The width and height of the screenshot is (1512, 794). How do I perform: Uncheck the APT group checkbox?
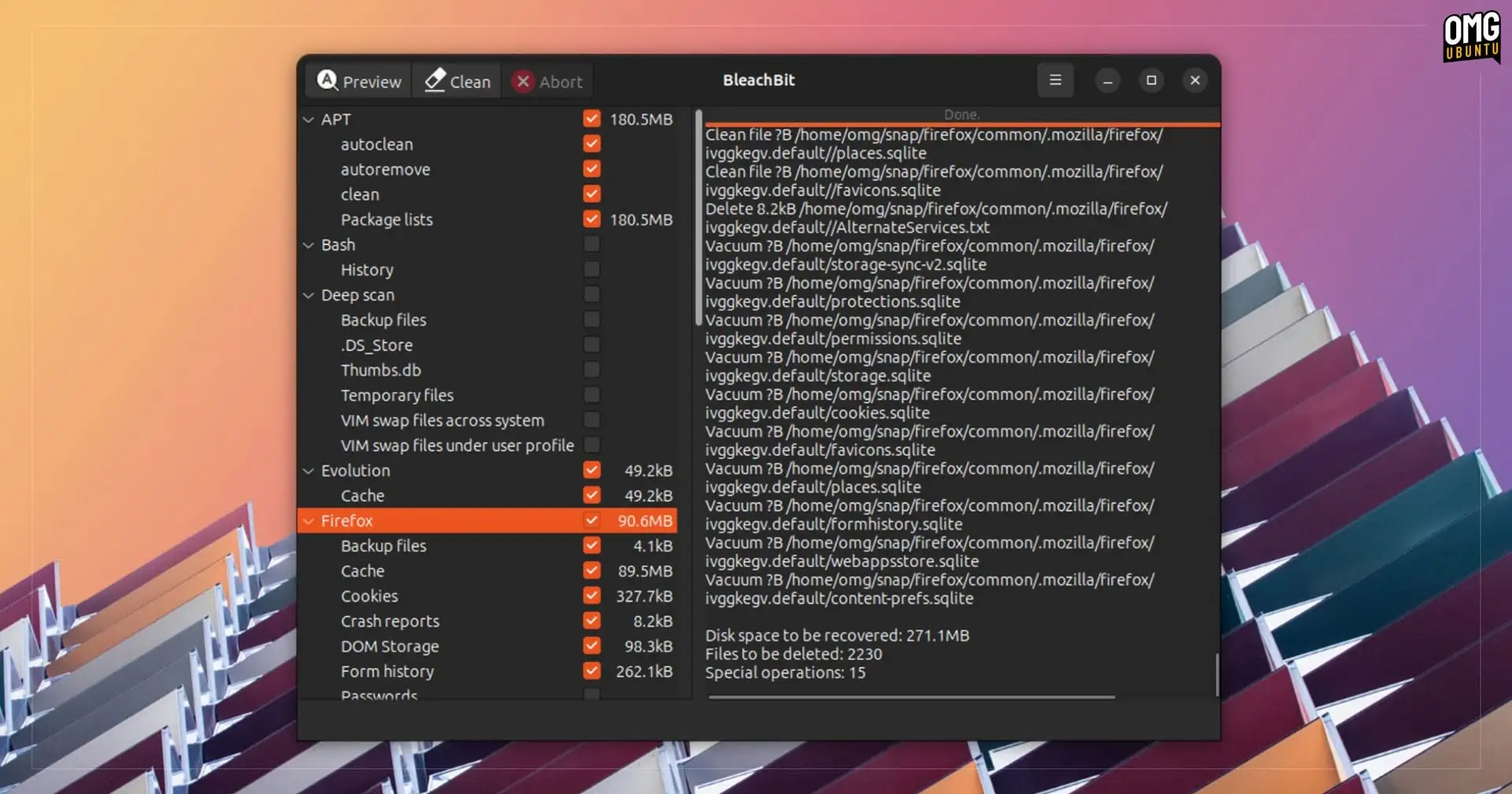tap(591, 119)
